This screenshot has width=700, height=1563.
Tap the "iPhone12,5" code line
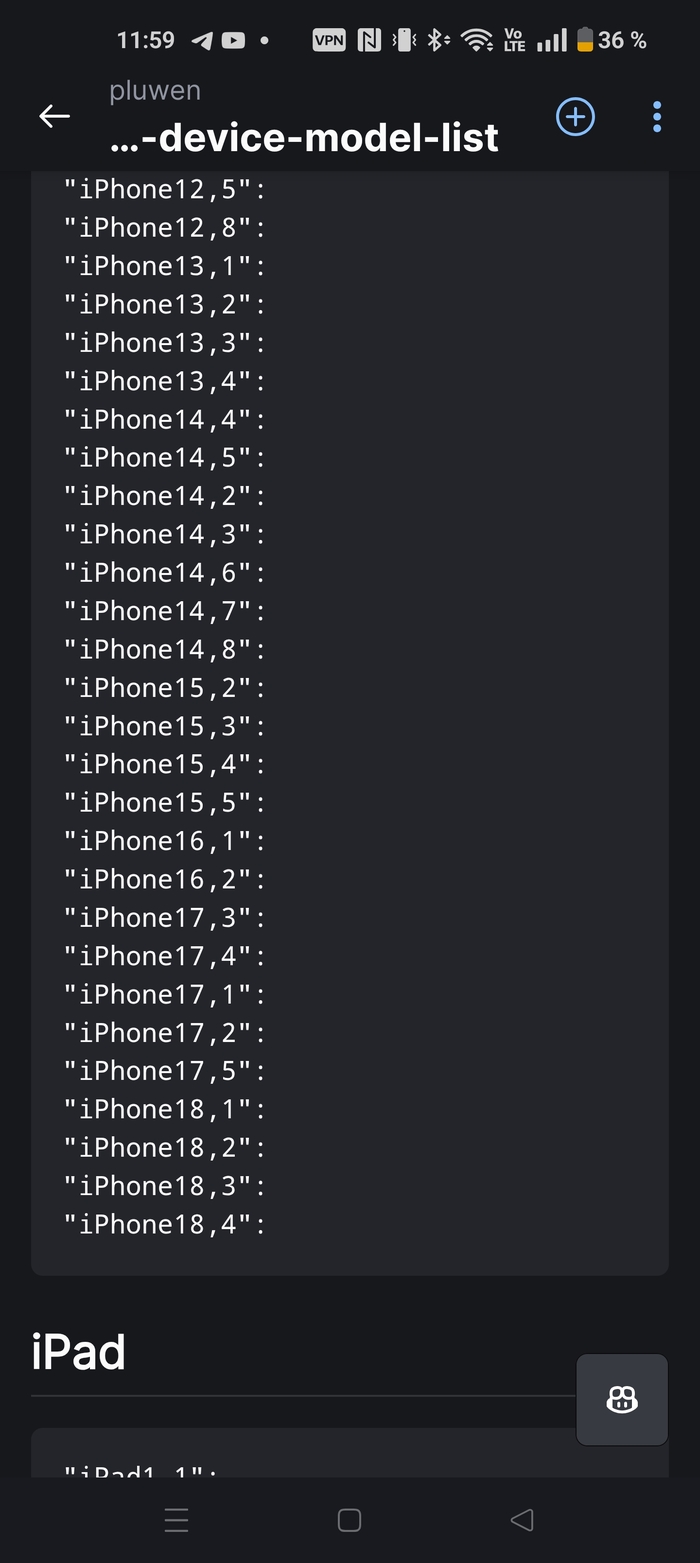click(165, 190)
